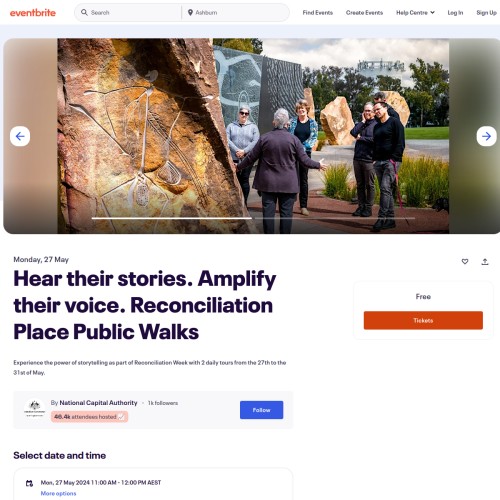Click the orange Tickets button
500x500 pixels.
[x=423, y=320]
